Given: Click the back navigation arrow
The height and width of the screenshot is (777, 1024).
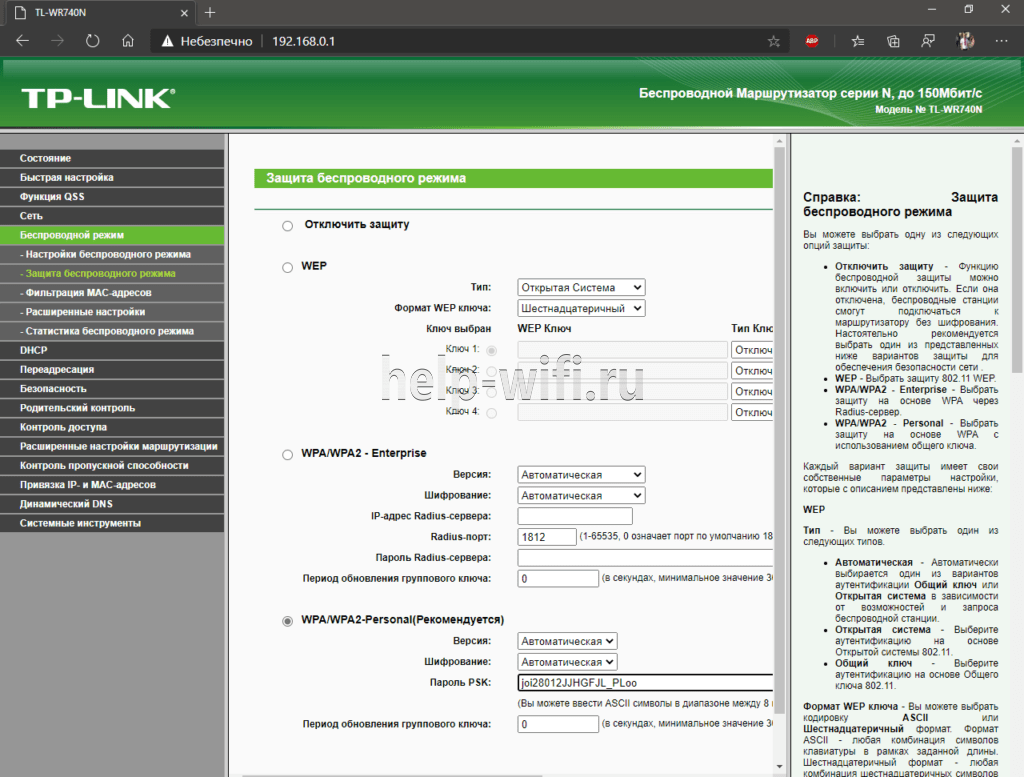Looking at the screenshot, I should [23, 42].
